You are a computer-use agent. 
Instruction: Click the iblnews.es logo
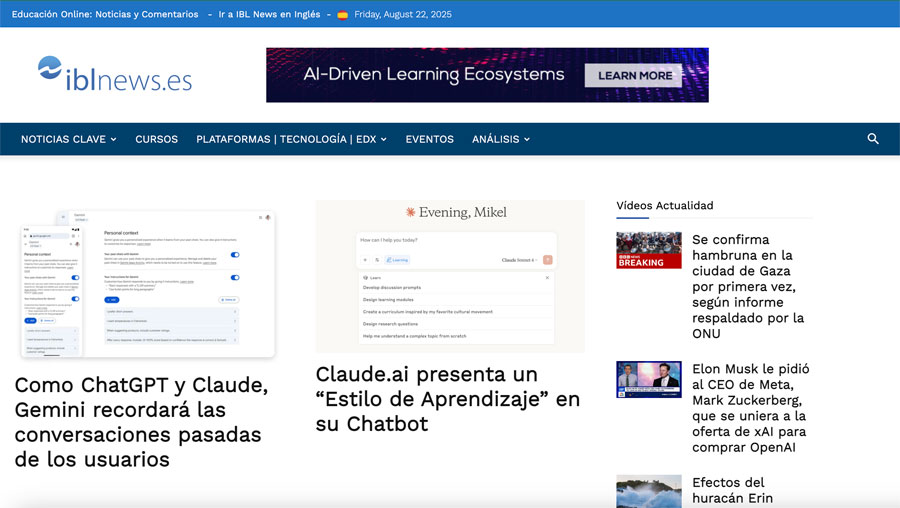[115, 75]
